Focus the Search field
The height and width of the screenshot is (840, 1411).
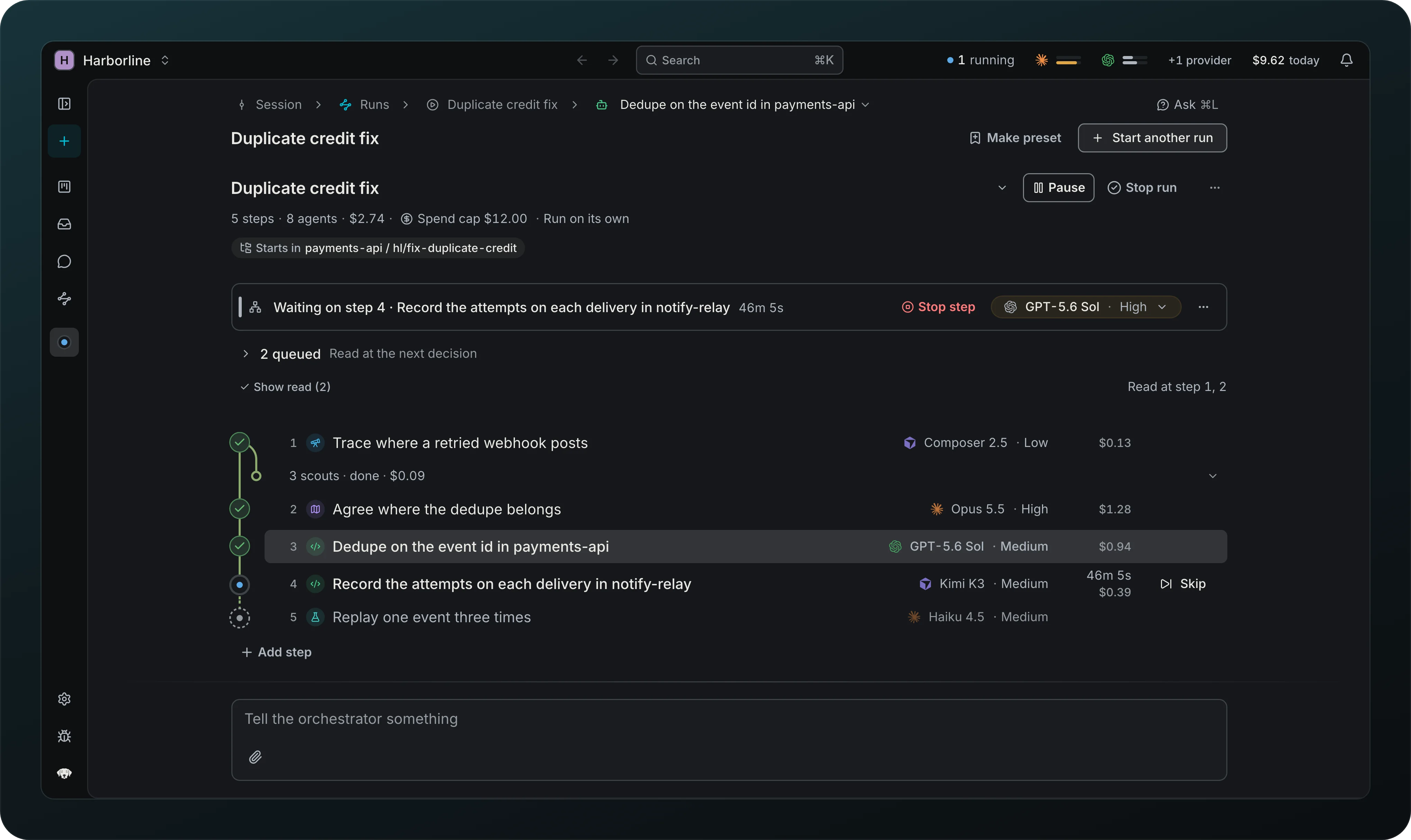[739, 60]
